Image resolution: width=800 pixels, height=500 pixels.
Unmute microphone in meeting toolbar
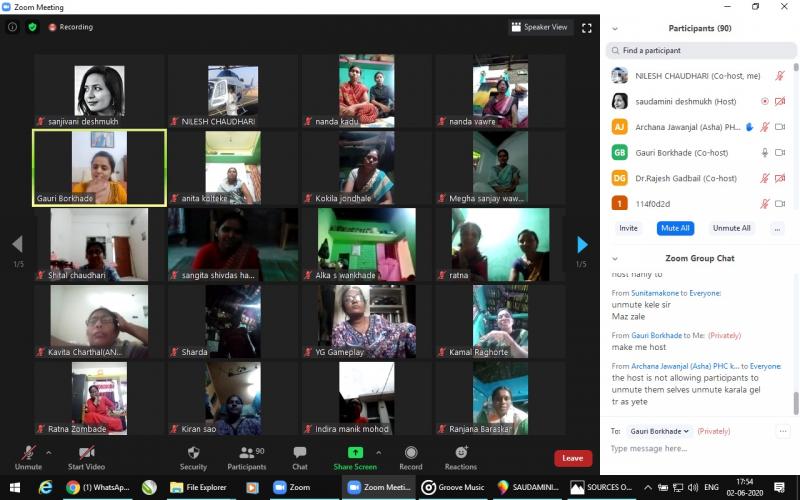point(29,457)
